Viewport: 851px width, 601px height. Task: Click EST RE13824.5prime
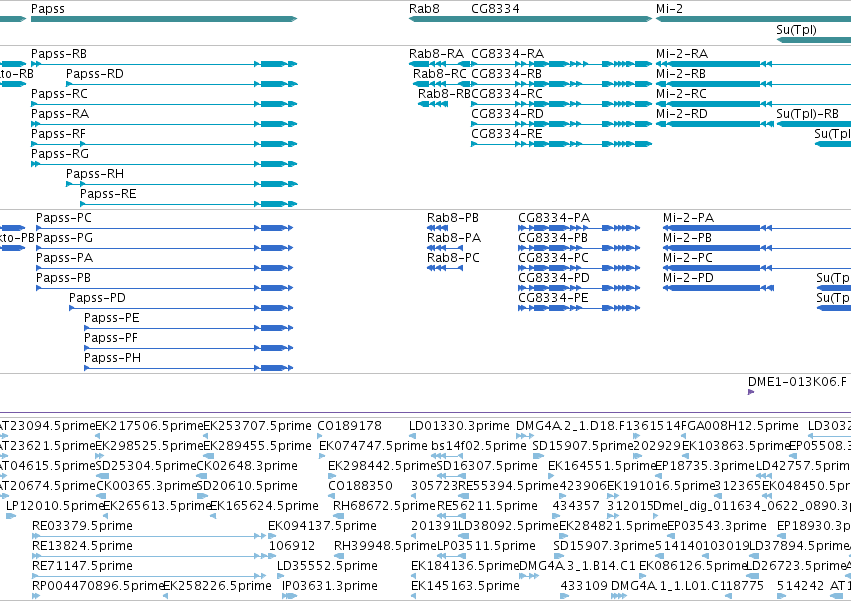click(x=82, y=546)
